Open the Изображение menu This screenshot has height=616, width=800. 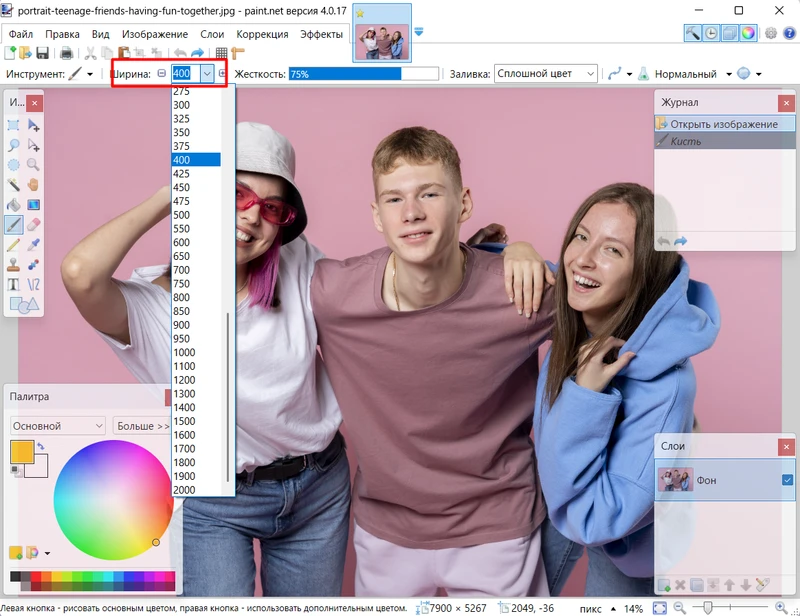(155, 34)
